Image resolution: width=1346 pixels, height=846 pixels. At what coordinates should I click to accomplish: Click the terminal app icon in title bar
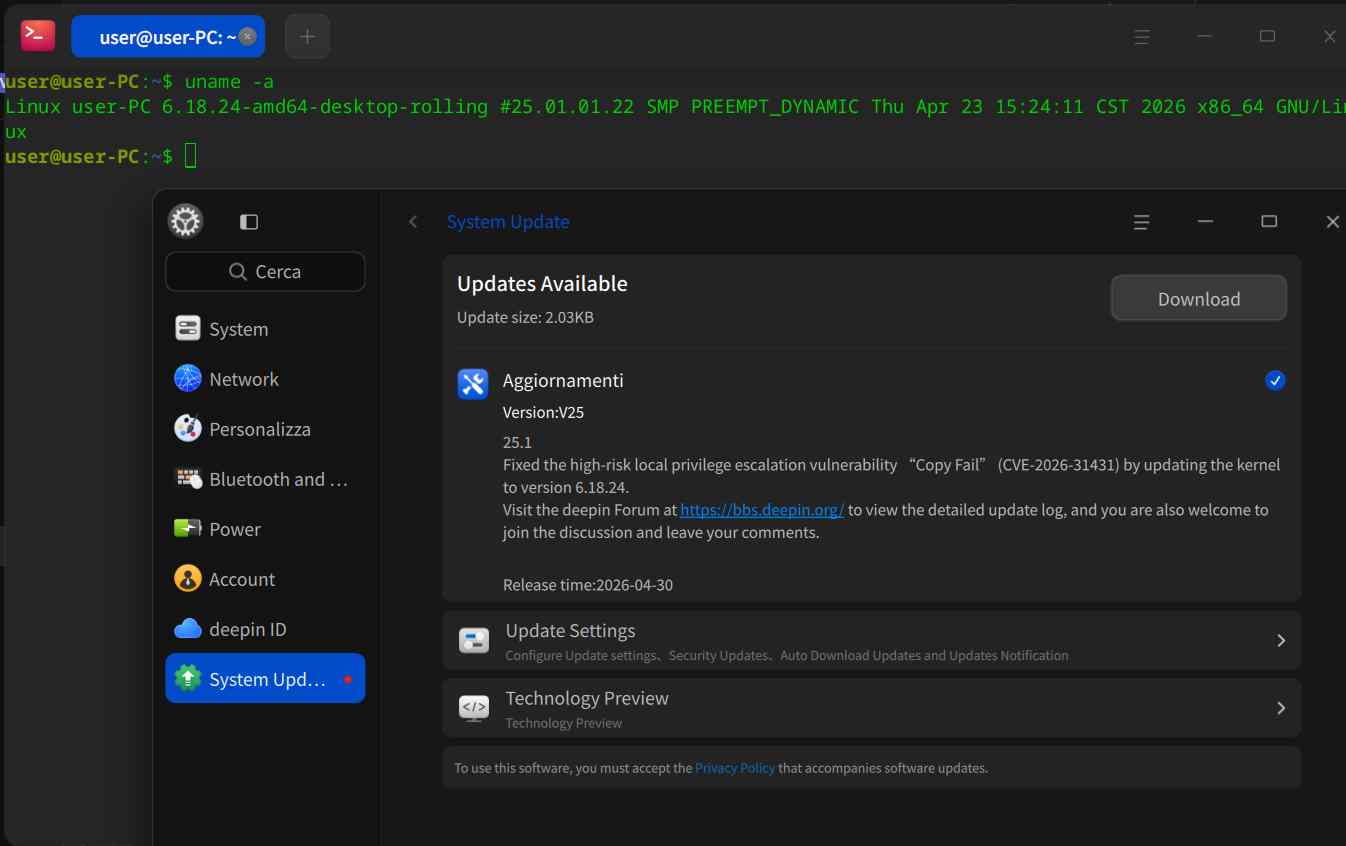[x=38, y=36]
